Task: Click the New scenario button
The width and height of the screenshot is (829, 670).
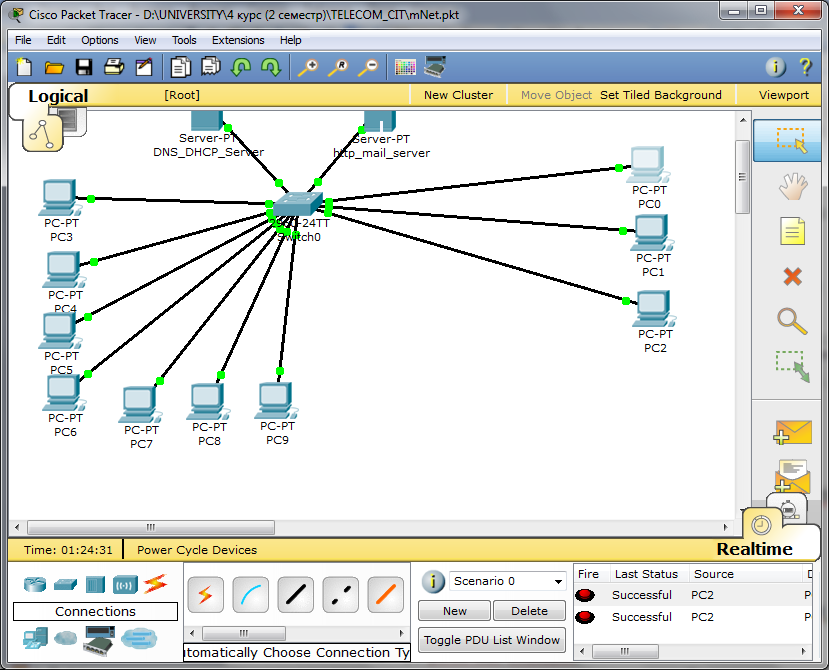Action: [455, 611]
